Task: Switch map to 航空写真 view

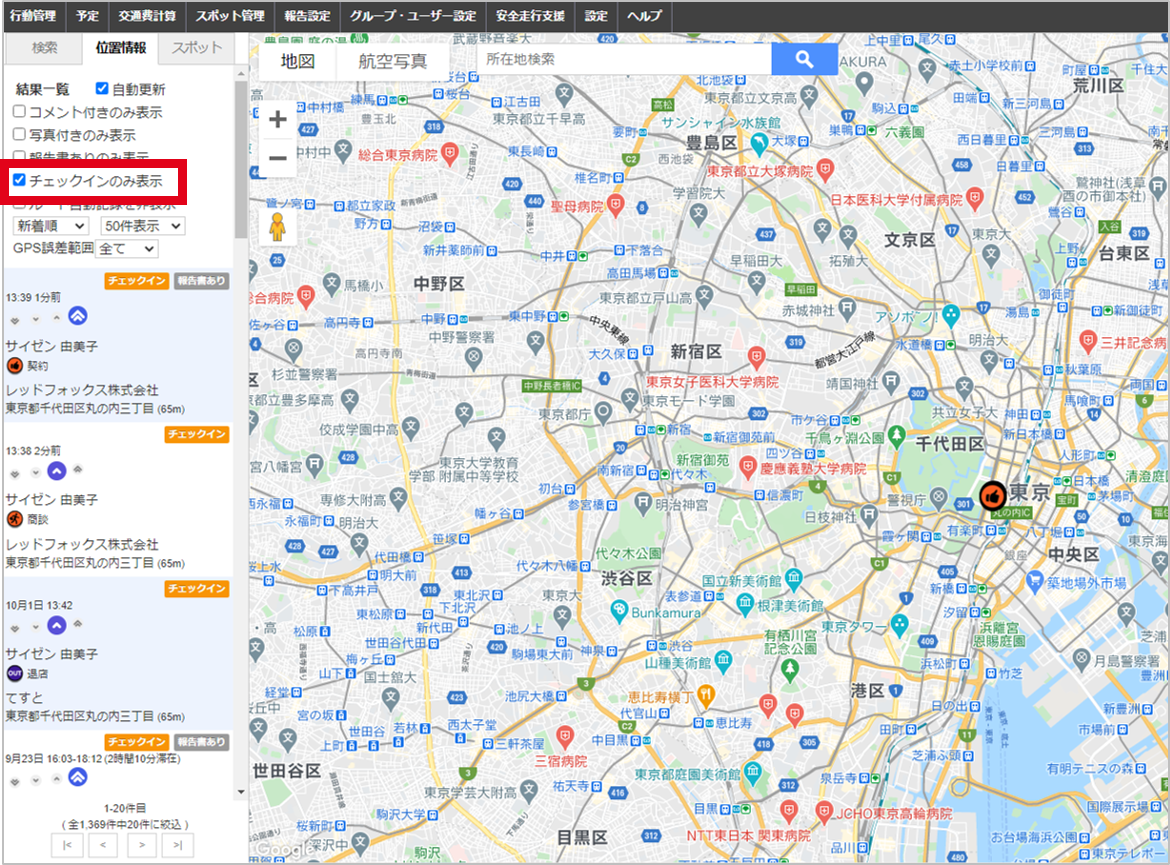Action: 392,61
